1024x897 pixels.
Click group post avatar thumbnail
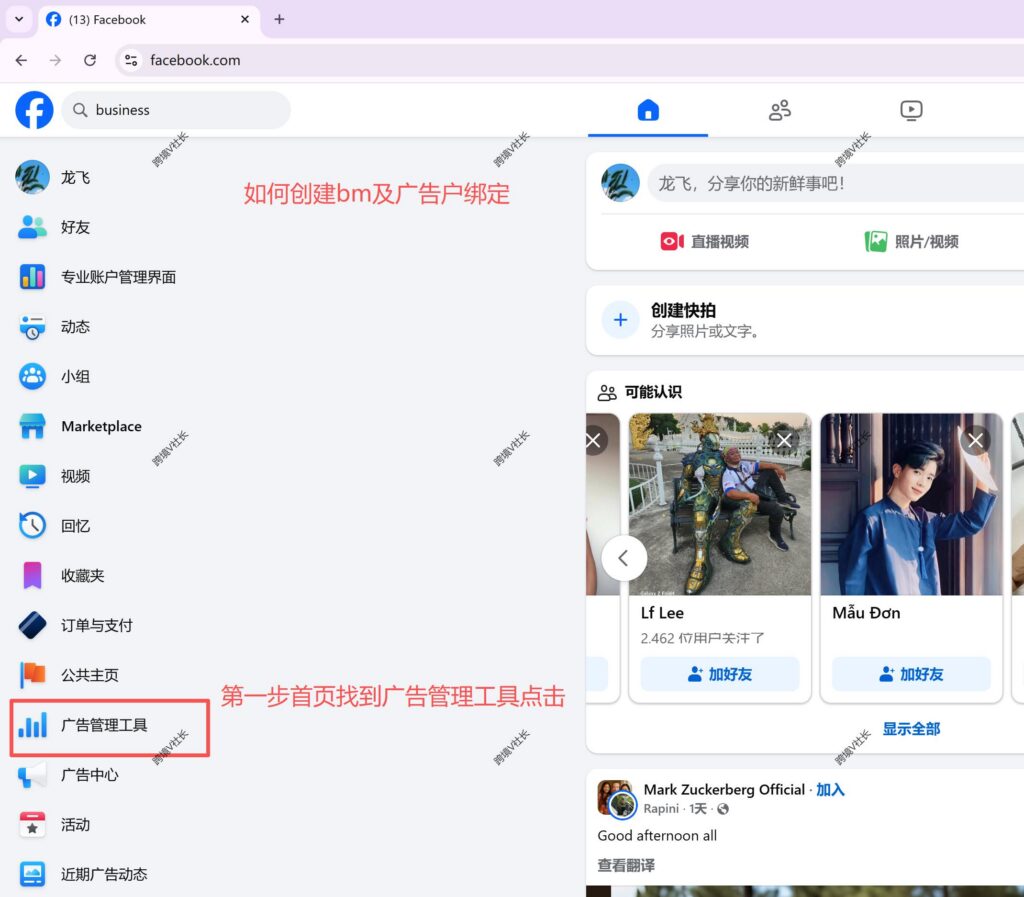point(616,798)
